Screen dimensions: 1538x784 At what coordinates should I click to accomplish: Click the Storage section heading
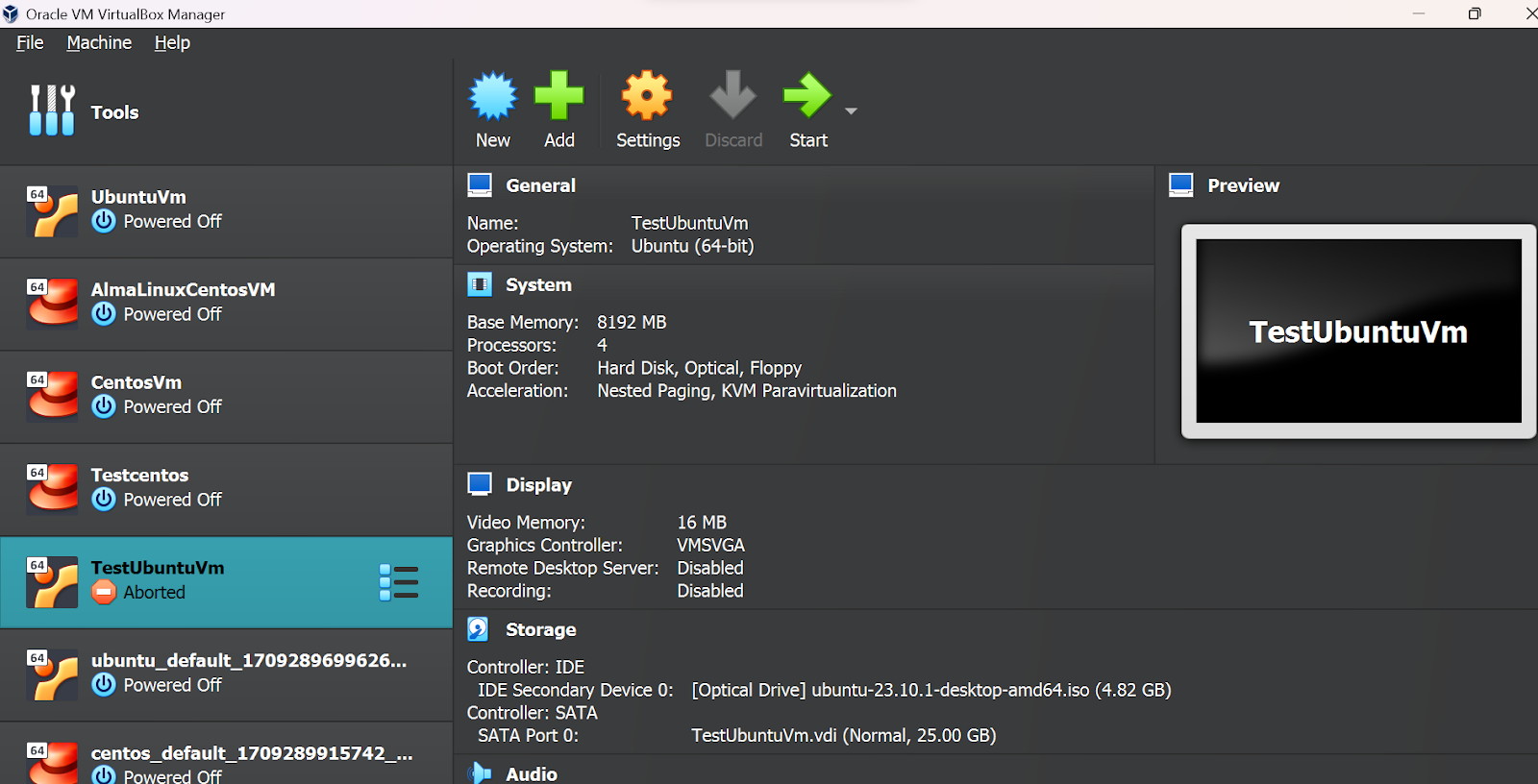coord(540,629)
